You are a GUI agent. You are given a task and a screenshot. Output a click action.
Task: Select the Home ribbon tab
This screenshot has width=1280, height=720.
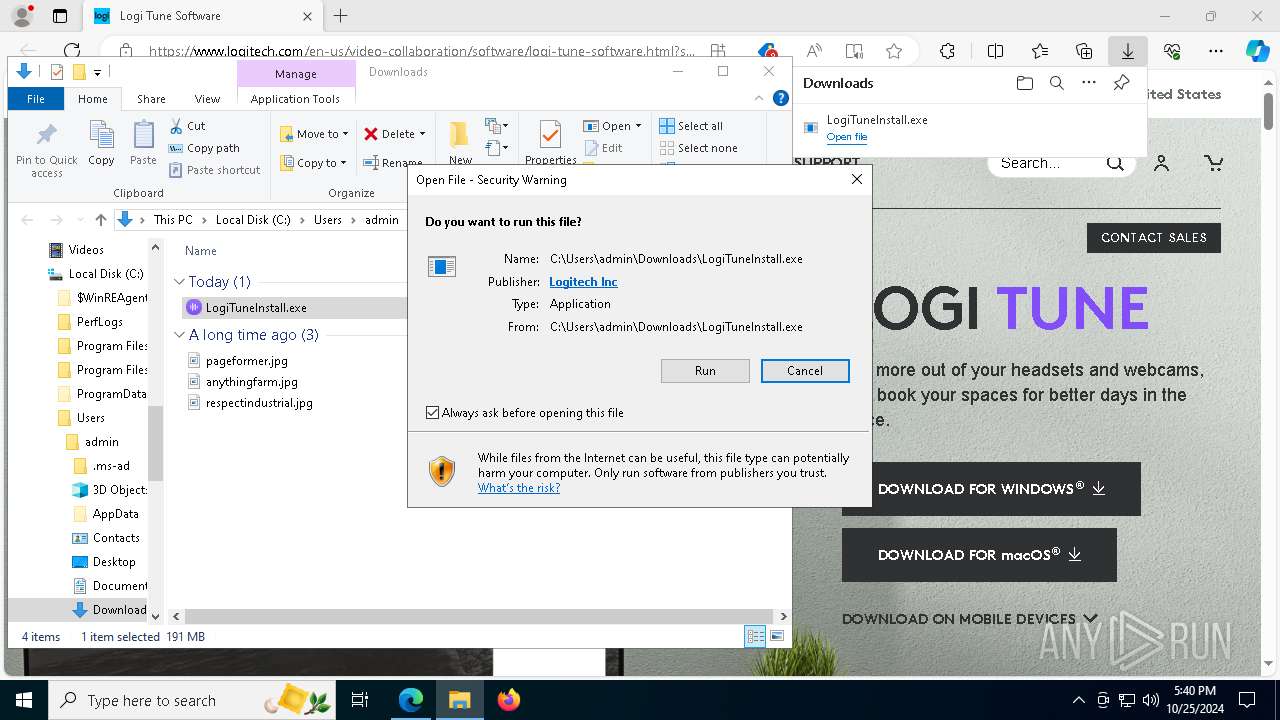92,99
